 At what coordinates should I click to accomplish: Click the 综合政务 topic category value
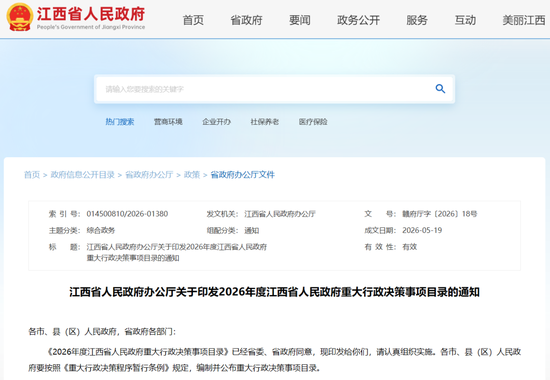[101, 230]
